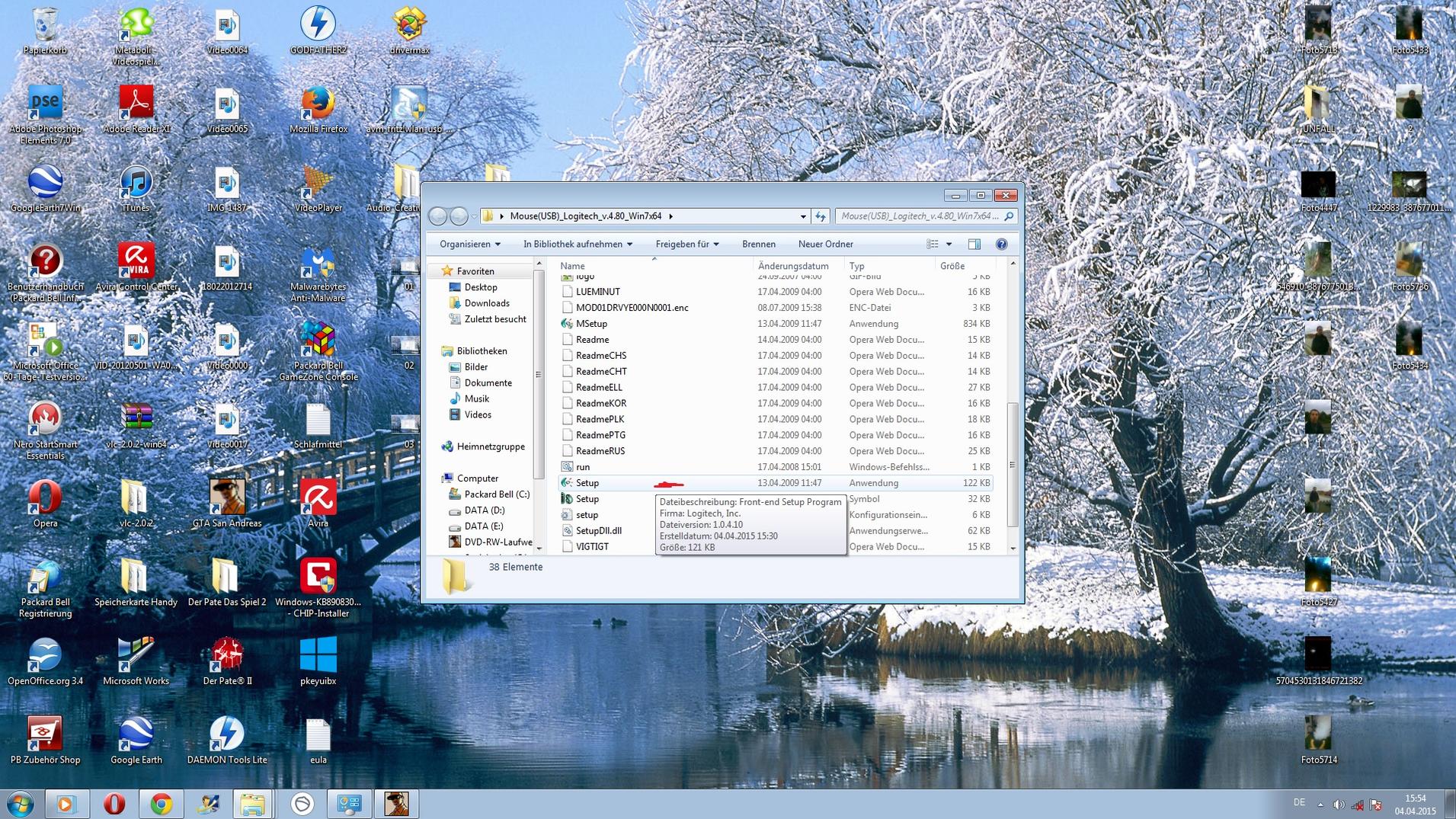Launch Nero StartSmart Essentials shortcut

click(45, 431)
